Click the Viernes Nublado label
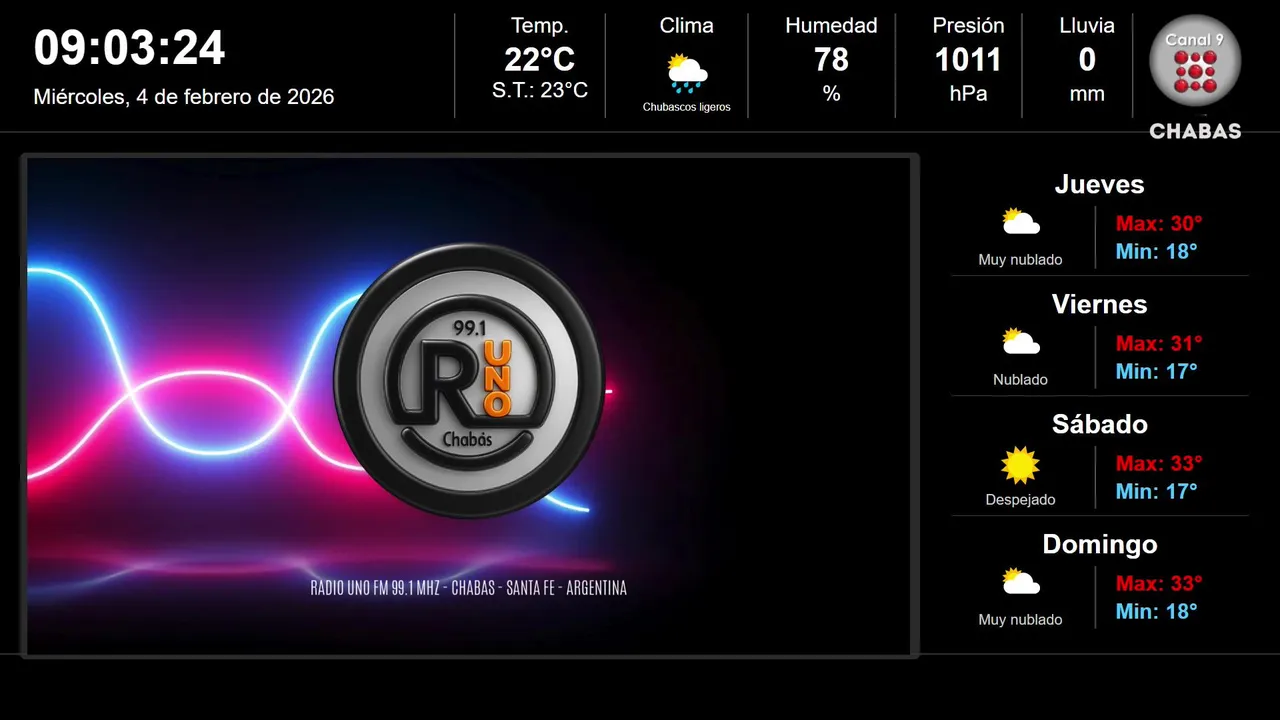The width and height of the screenshot is (1280, 720). point(1020,380)
